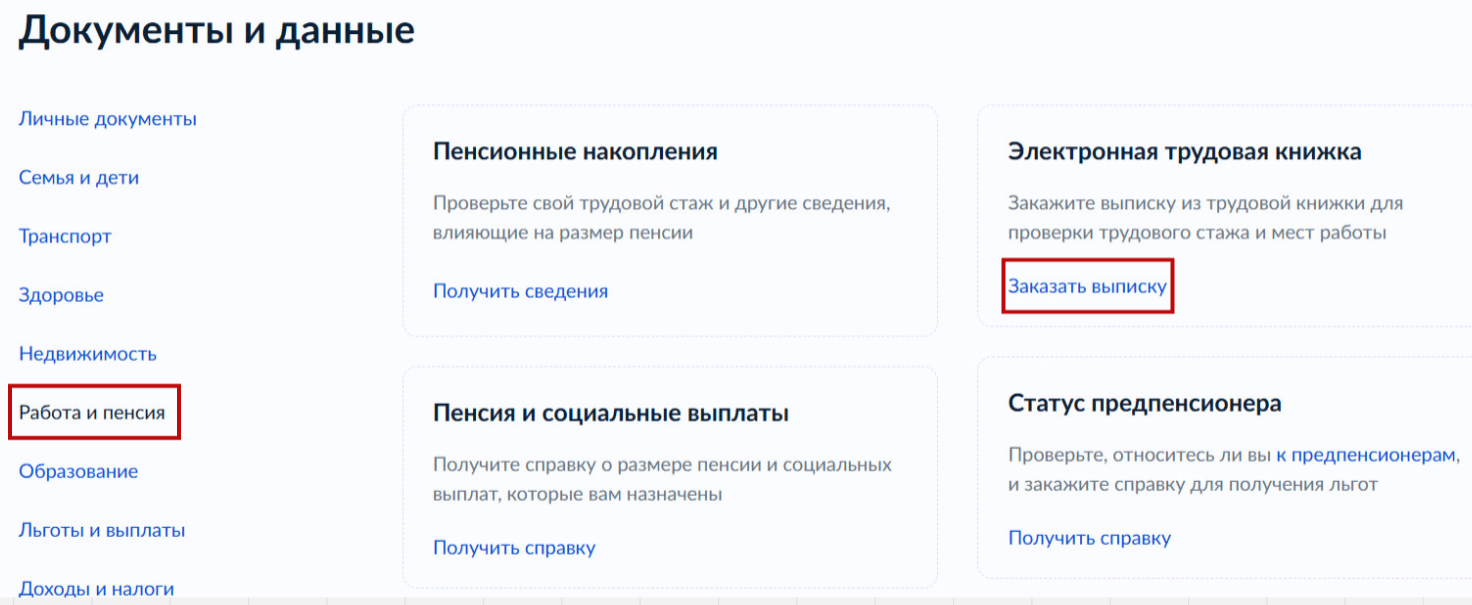Select the Образование sidebar item
This screenshot has width=1472, height=605.
77,470
